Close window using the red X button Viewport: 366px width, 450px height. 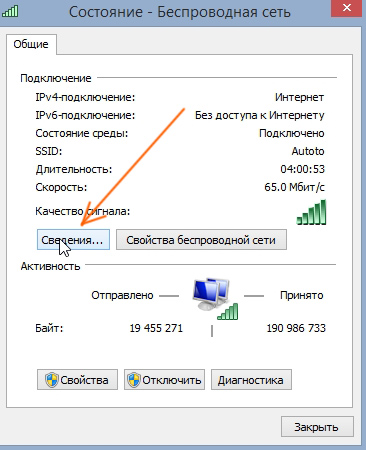click(x=347, y=8)
